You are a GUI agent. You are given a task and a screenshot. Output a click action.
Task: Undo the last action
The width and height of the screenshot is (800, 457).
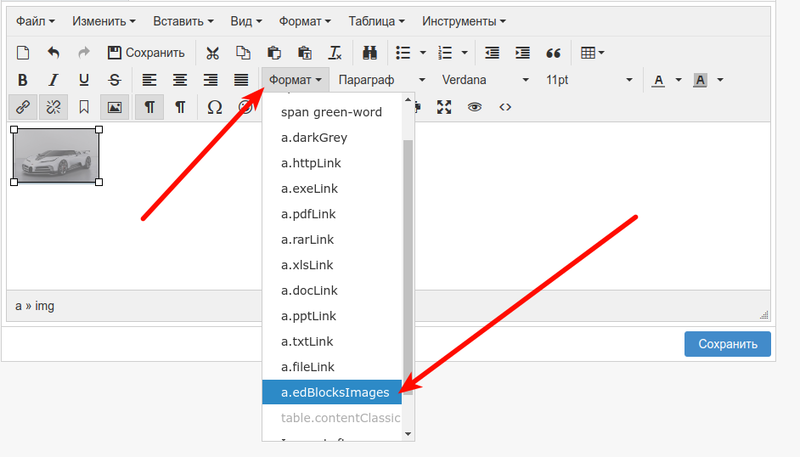[x=54, y=53]
